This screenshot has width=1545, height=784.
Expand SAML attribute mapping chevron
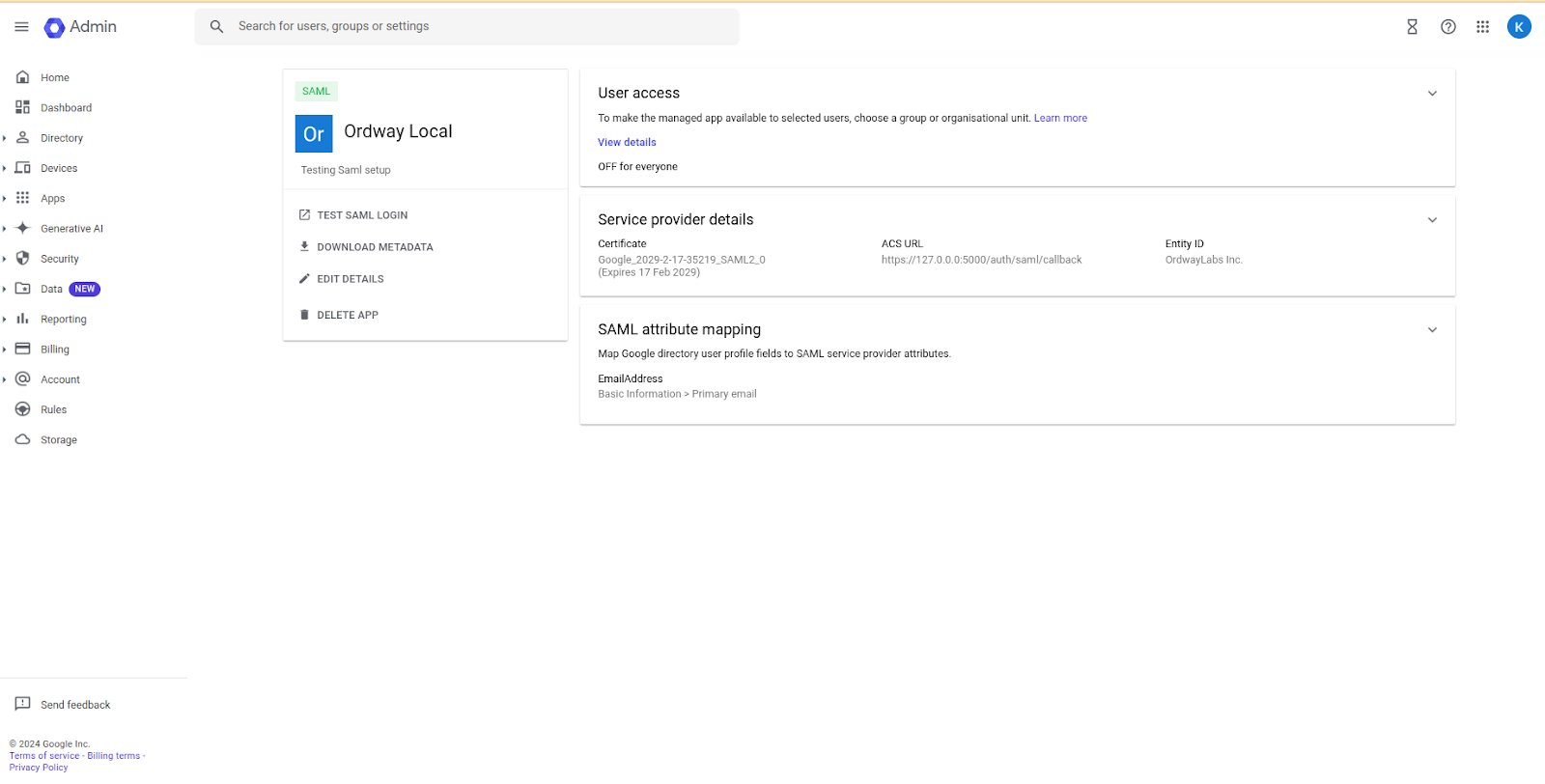pyautogui.click(x=1432, y=330)
